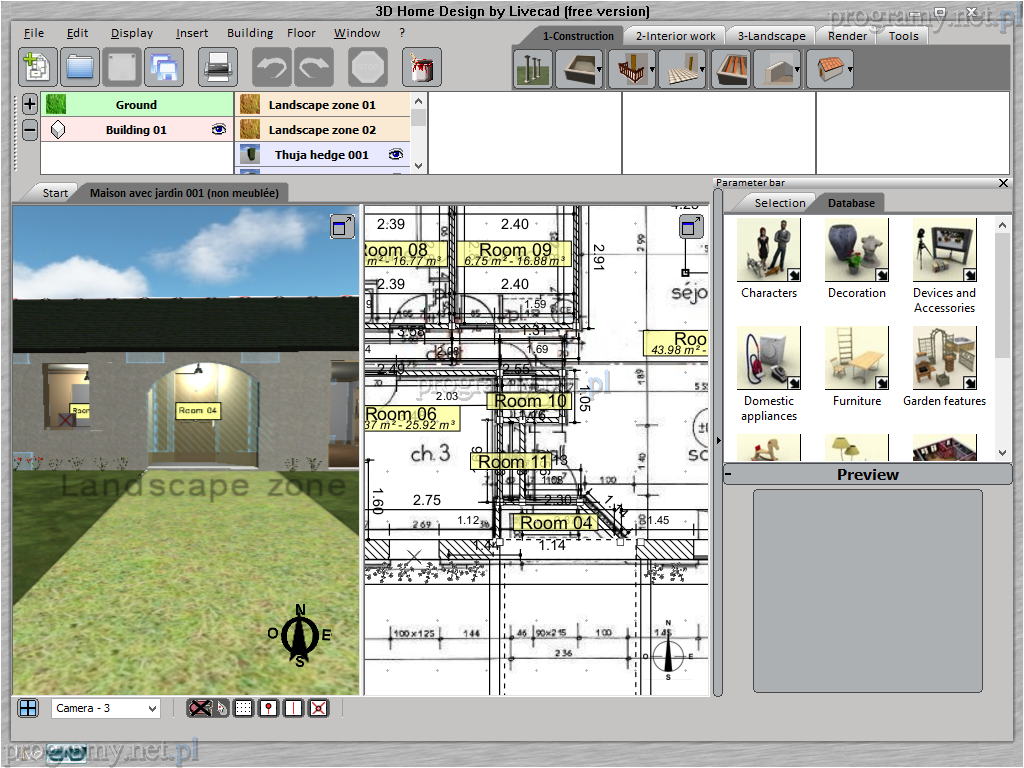1024x768 pixels.
Task: Maximize the 3D view with its corner button
Action: [342, 227]
